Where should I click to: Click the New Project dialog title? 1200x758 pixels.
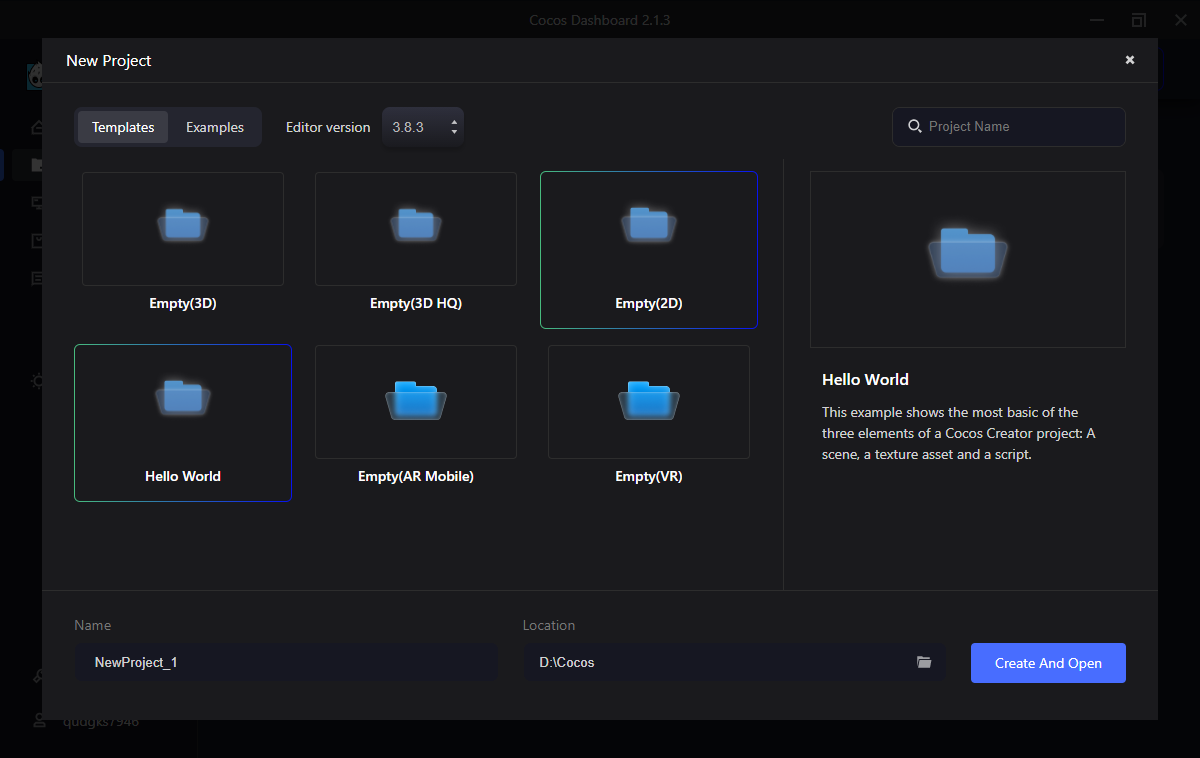click(x=109, y=60)
